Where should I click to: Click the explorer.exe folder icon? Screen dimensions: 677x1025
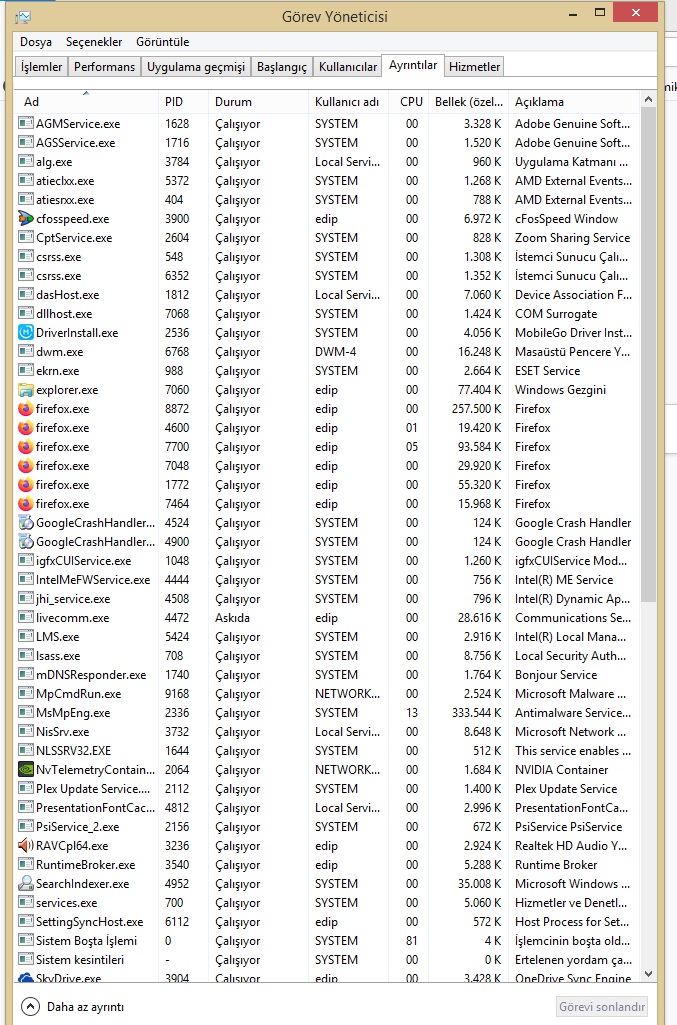click(x=26, y=390)
